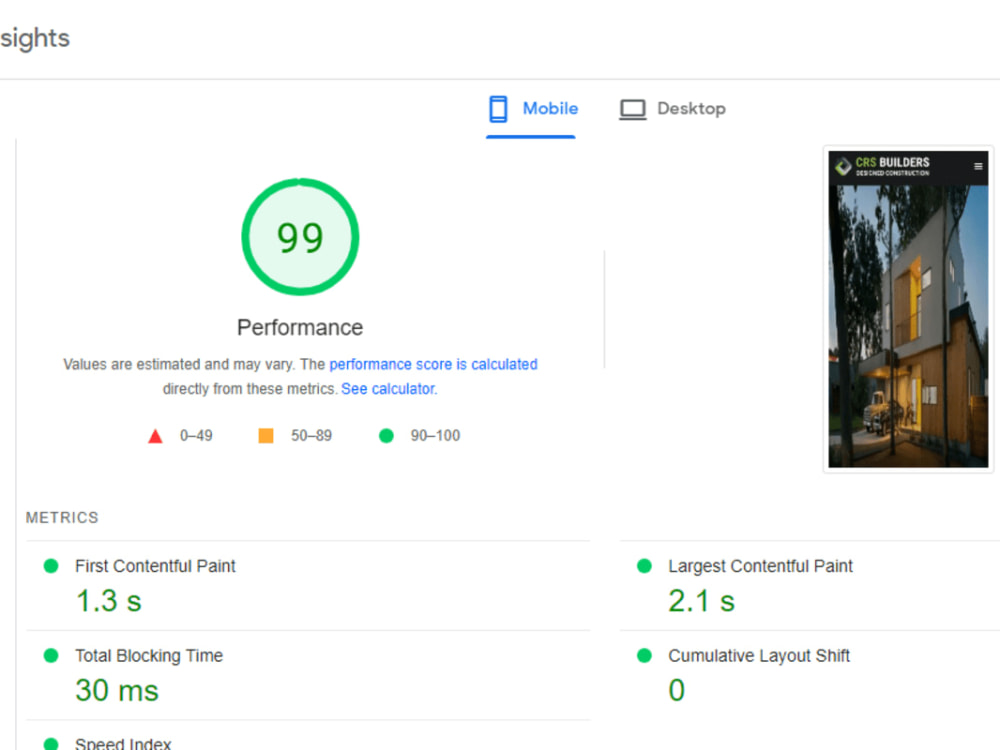This screenshot has width=1000, height=750.
Task: Click the green circle 90–100 legend icon
Action: [386, 436]
